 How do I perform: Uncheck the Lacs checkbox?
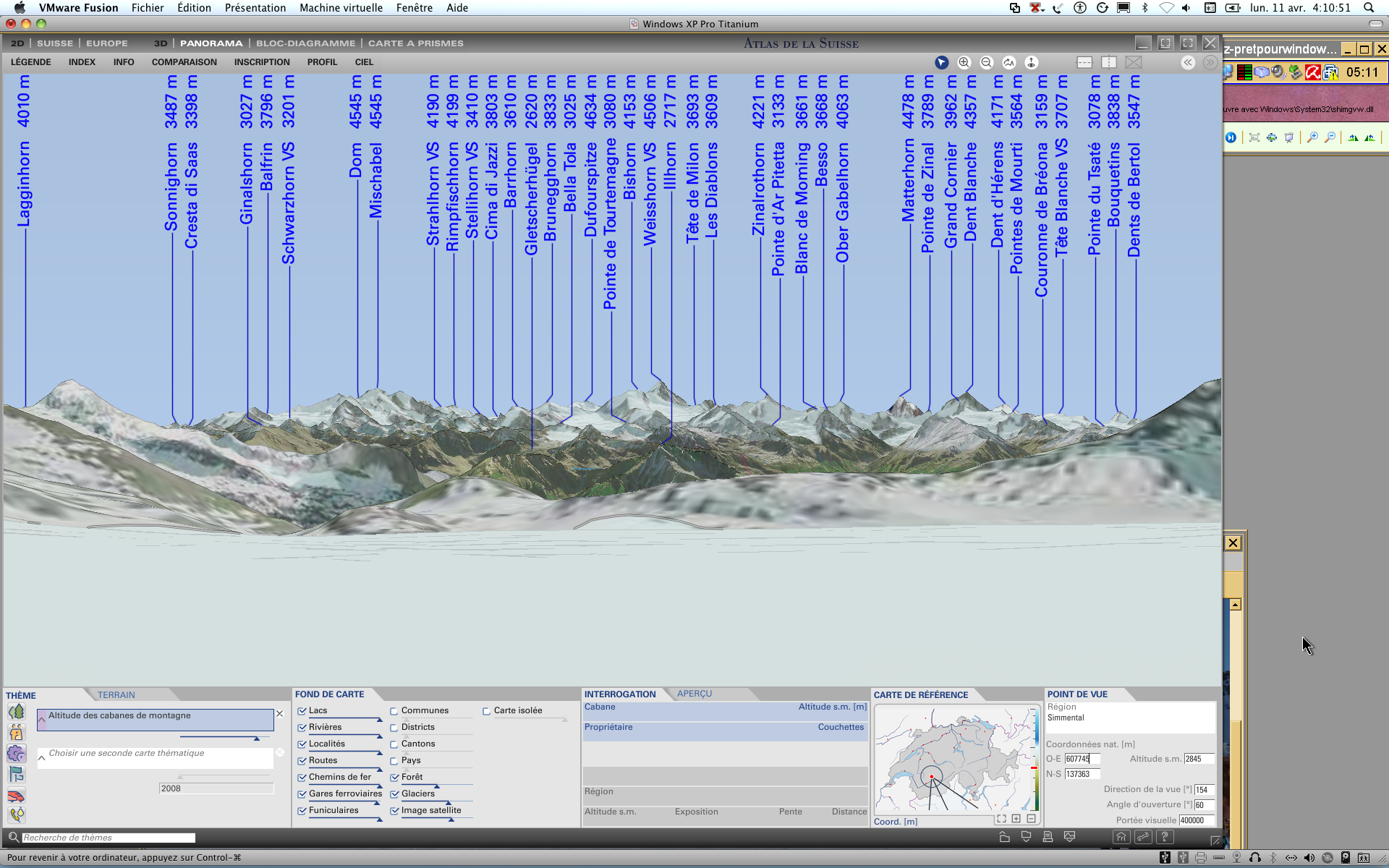click(x=302, y=711)
